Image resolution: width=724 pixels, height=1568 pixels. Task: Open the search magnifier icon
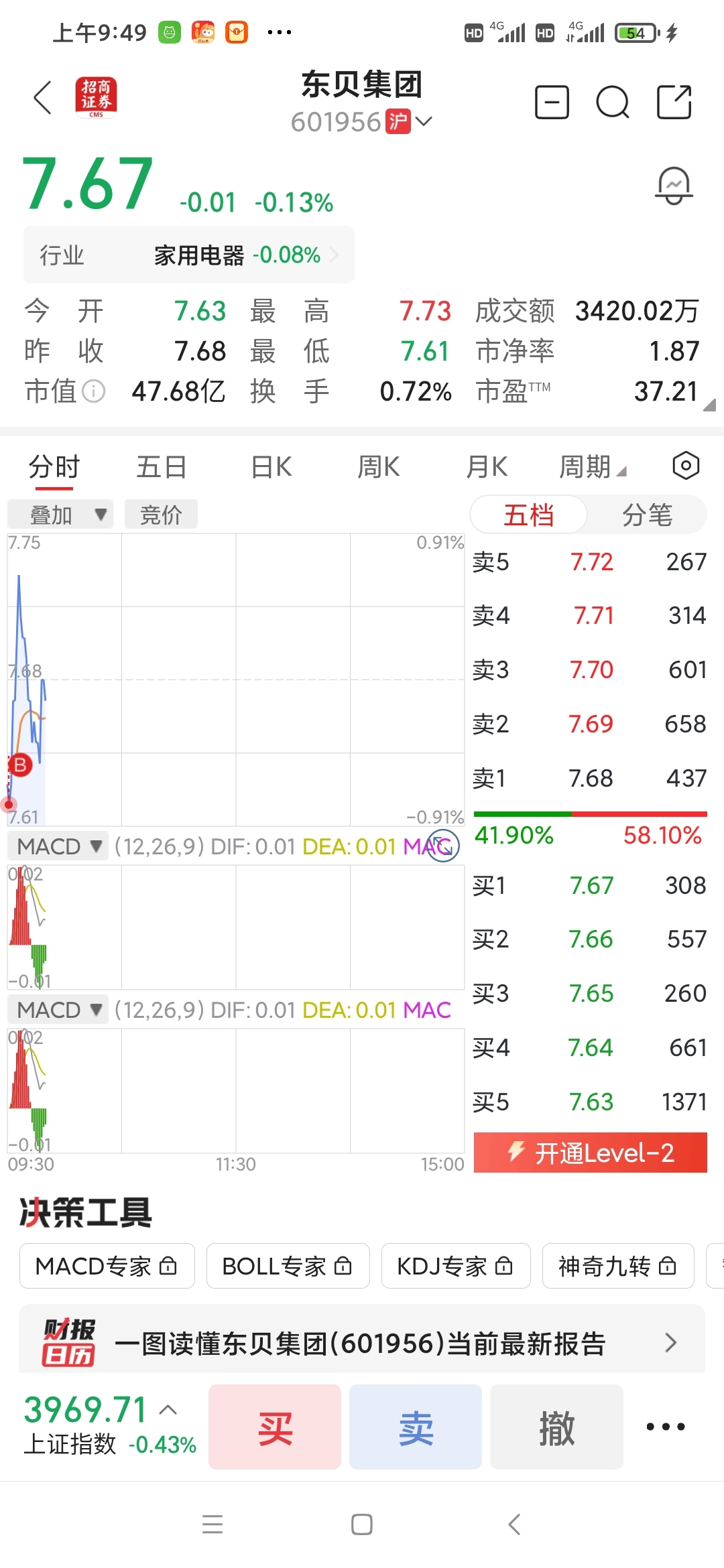pyautogui.click(x=613, y=103)
